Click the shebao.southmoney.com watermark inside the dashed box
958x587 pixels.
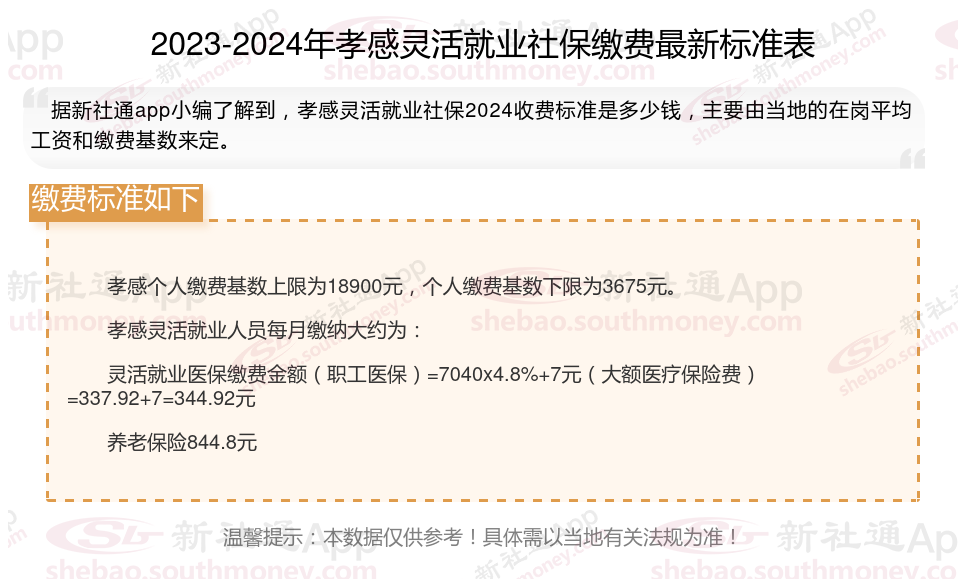[636, 321]
